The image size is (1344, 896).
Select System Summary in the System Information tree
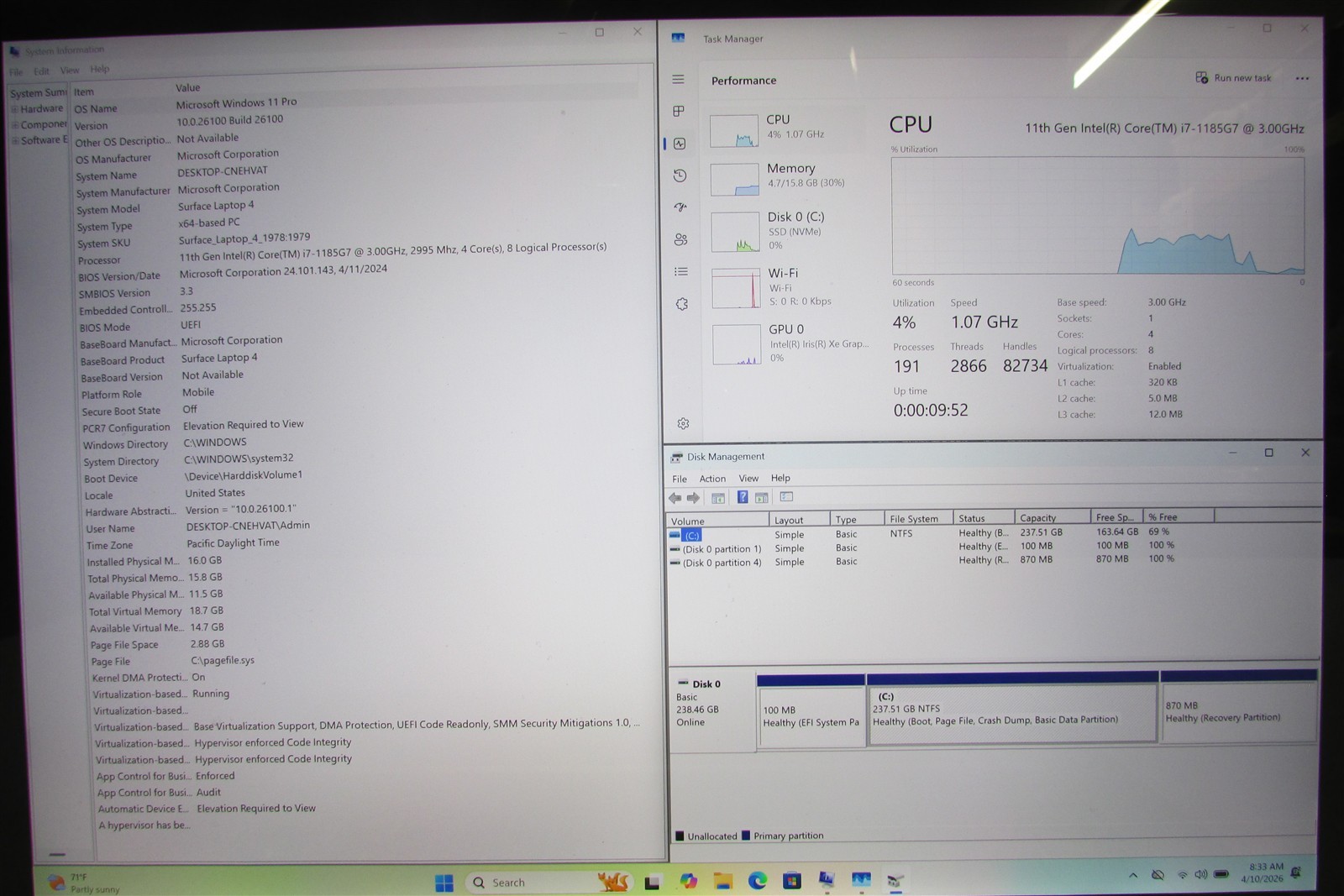38,93
